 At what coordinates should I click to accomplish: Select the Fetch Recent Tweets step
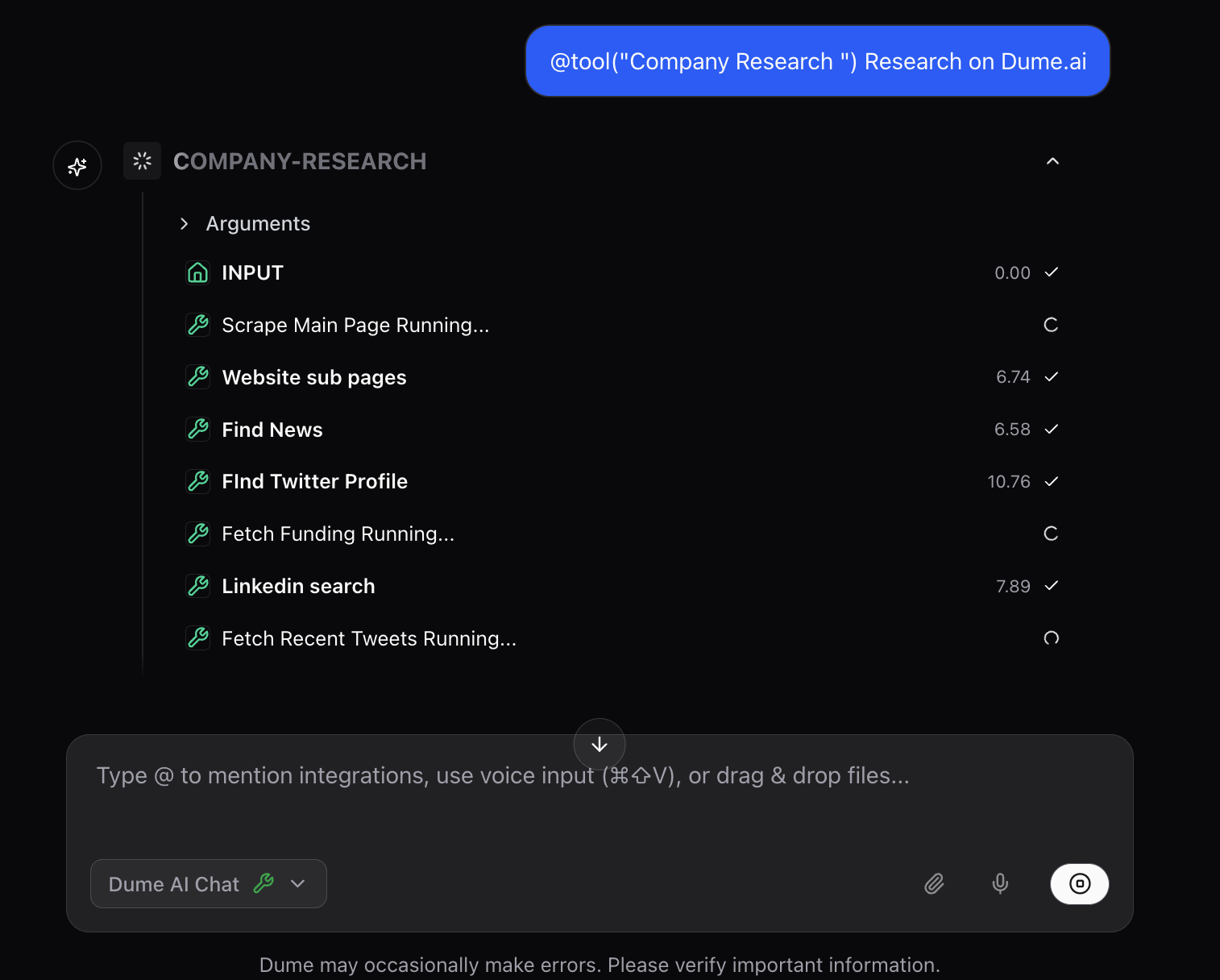[x=369, y=637]
